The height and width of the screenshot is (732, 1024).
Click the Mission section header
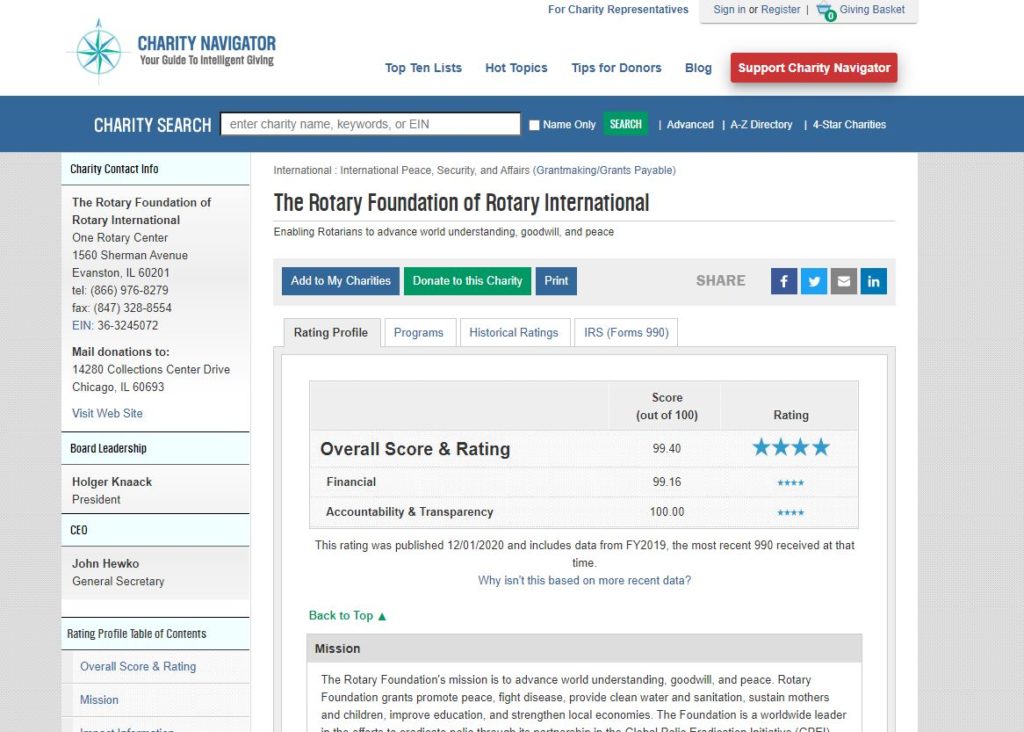584,648
